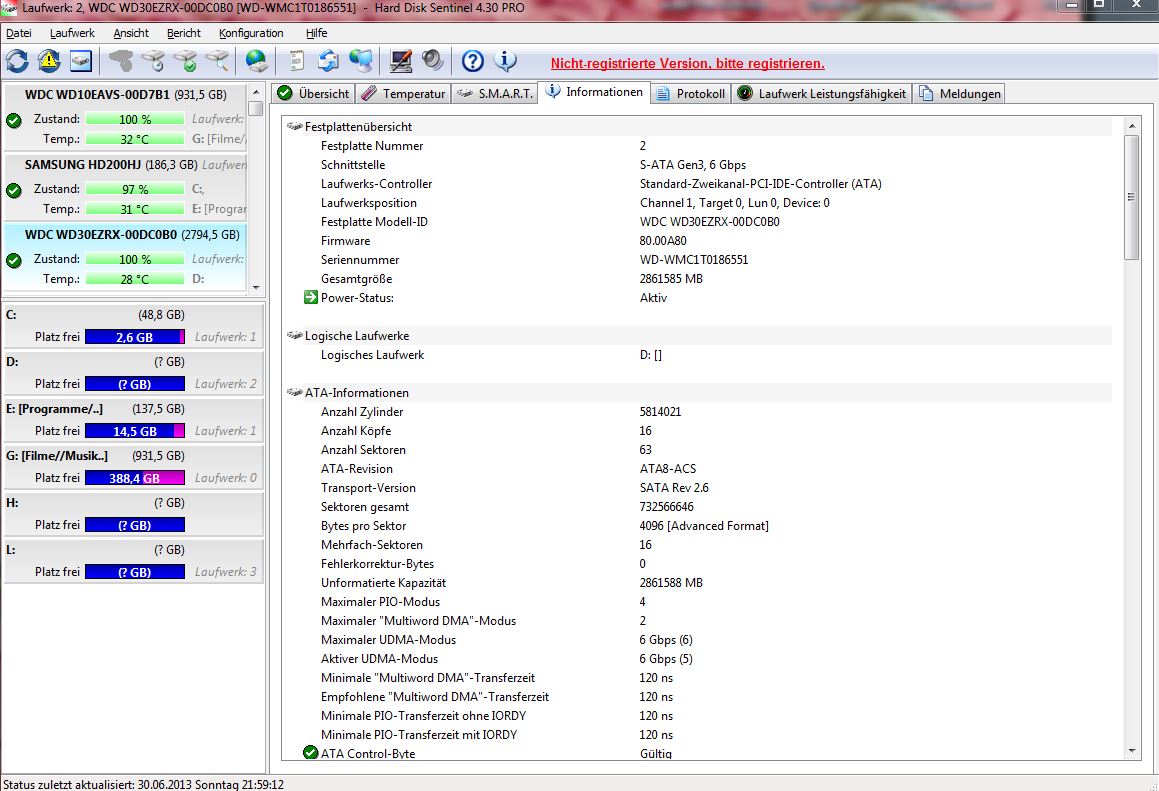Click the blue info bubble toolbar icon
Image resolution: width=1159 pixels, height=791 pixels.
tap(506, 61)
